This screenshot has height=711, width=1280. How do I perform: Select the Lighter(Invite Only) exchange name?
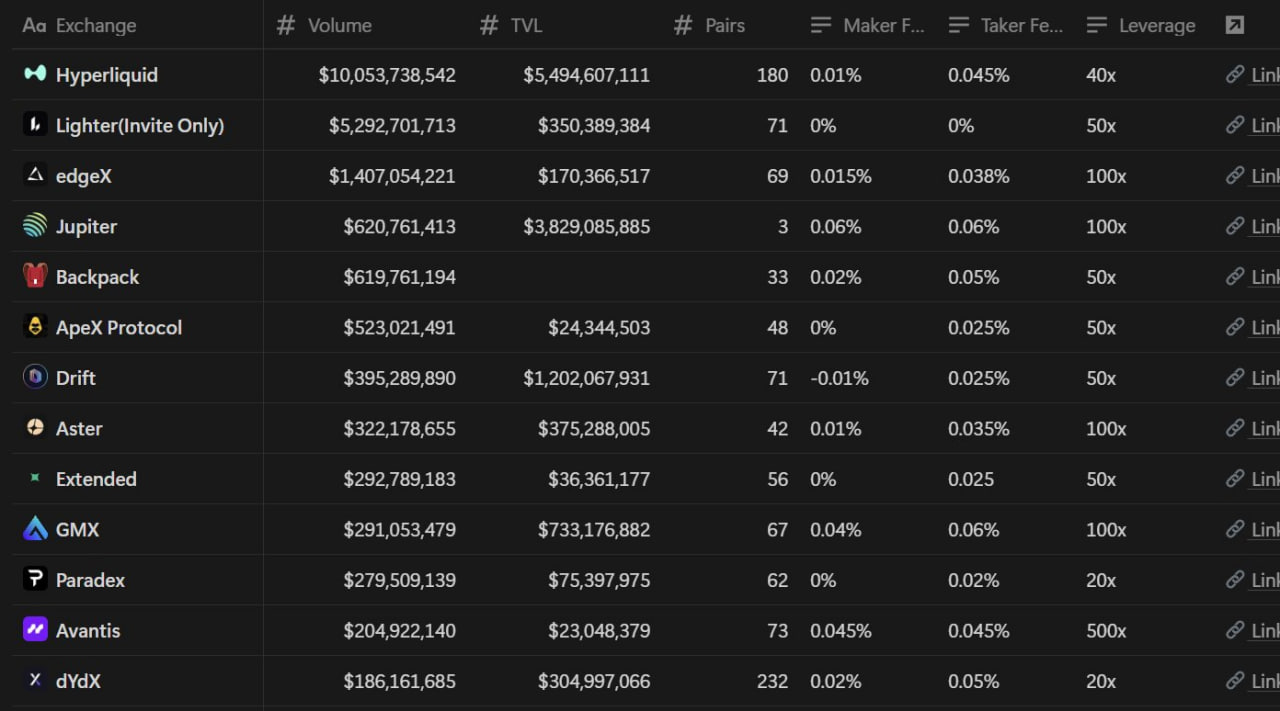click(x=140, y=125)
